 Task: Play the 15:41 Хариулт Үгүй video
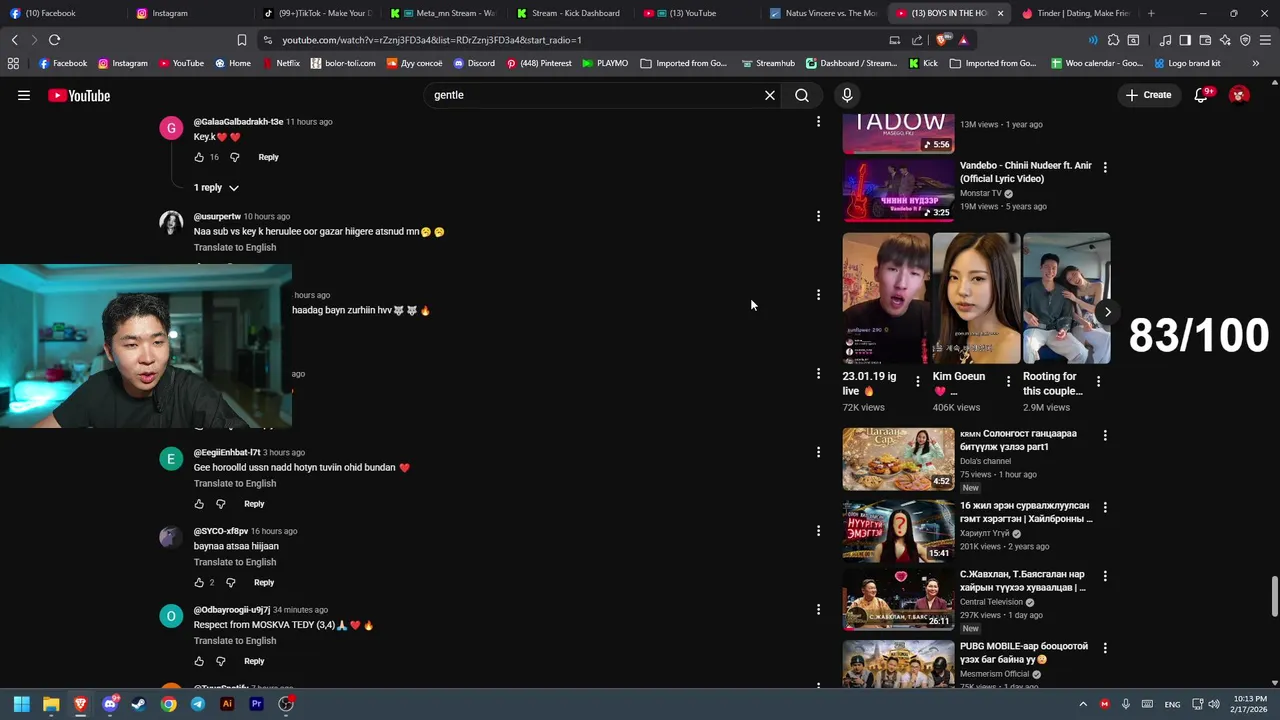898,531
